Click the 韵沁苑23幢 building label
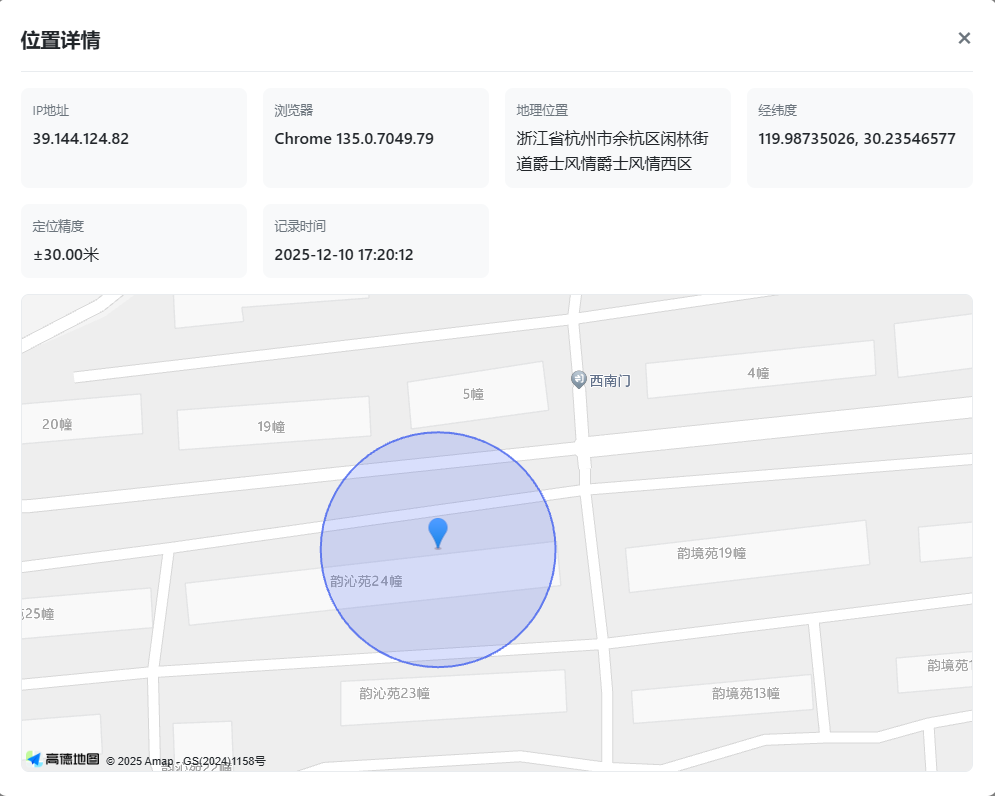The image size is (995, 796). pos(394,693)
